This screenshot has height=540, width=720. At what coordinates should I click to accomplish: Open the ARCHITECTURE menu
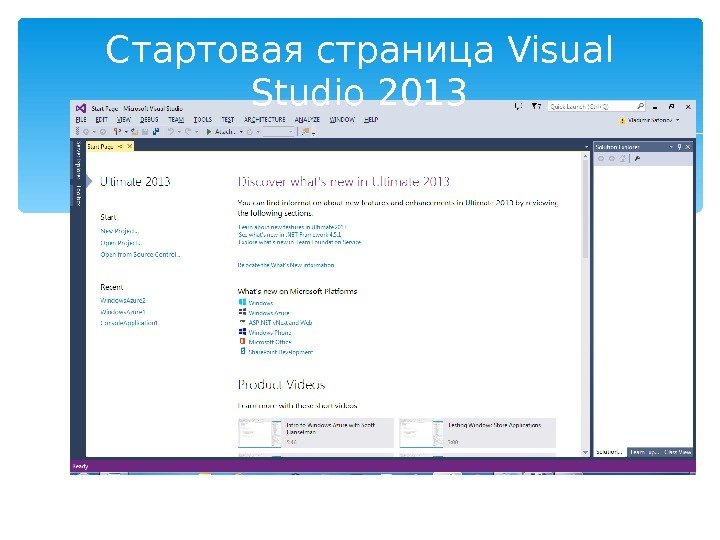pos(264,119)
